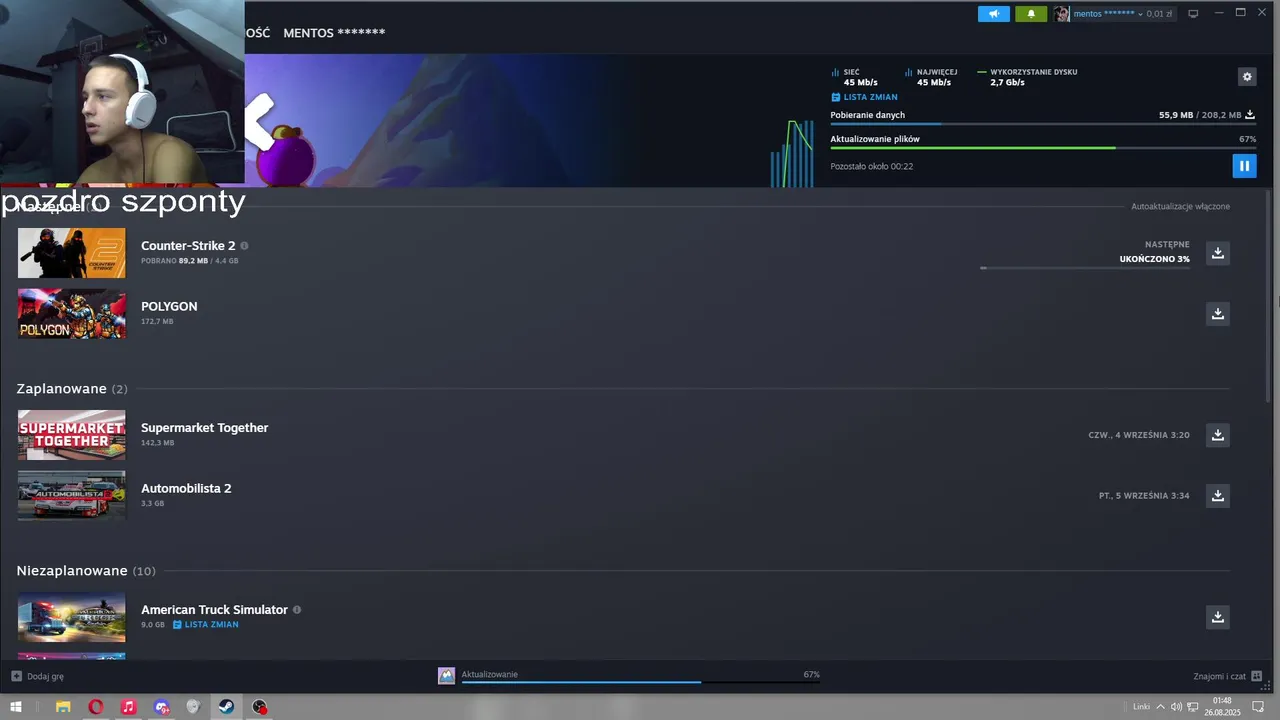Open the Counter-Strike 2 thumbnail

(x=72, y=253)
